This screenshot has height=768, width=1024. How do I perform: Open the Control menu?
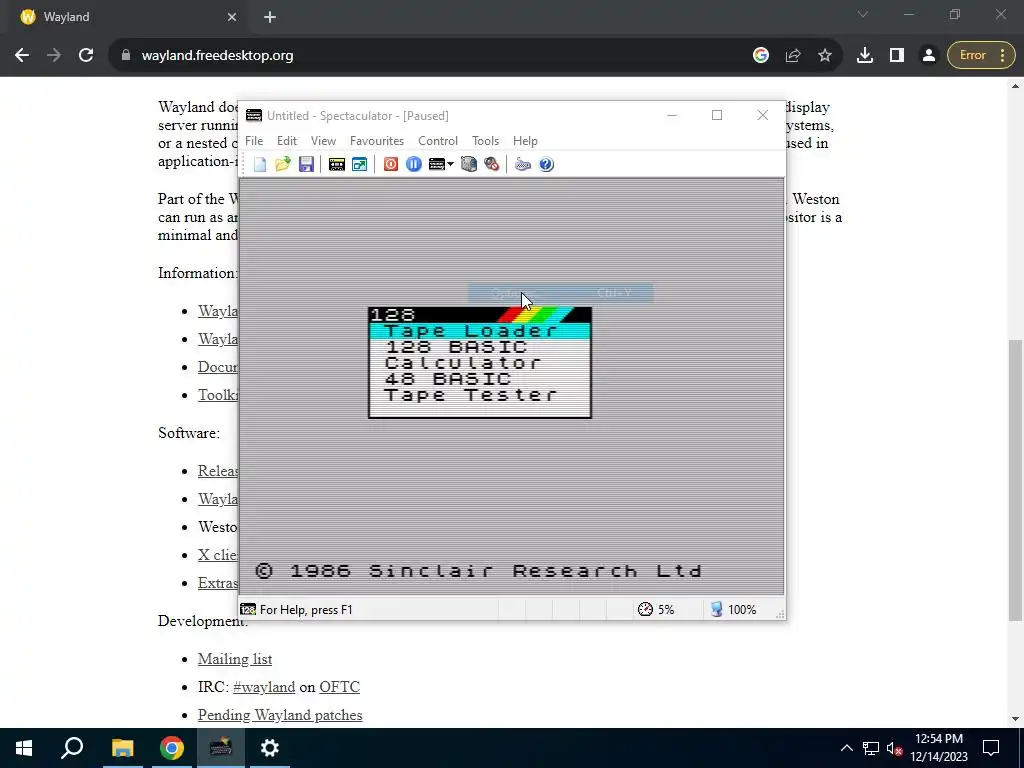pos(438,141)
